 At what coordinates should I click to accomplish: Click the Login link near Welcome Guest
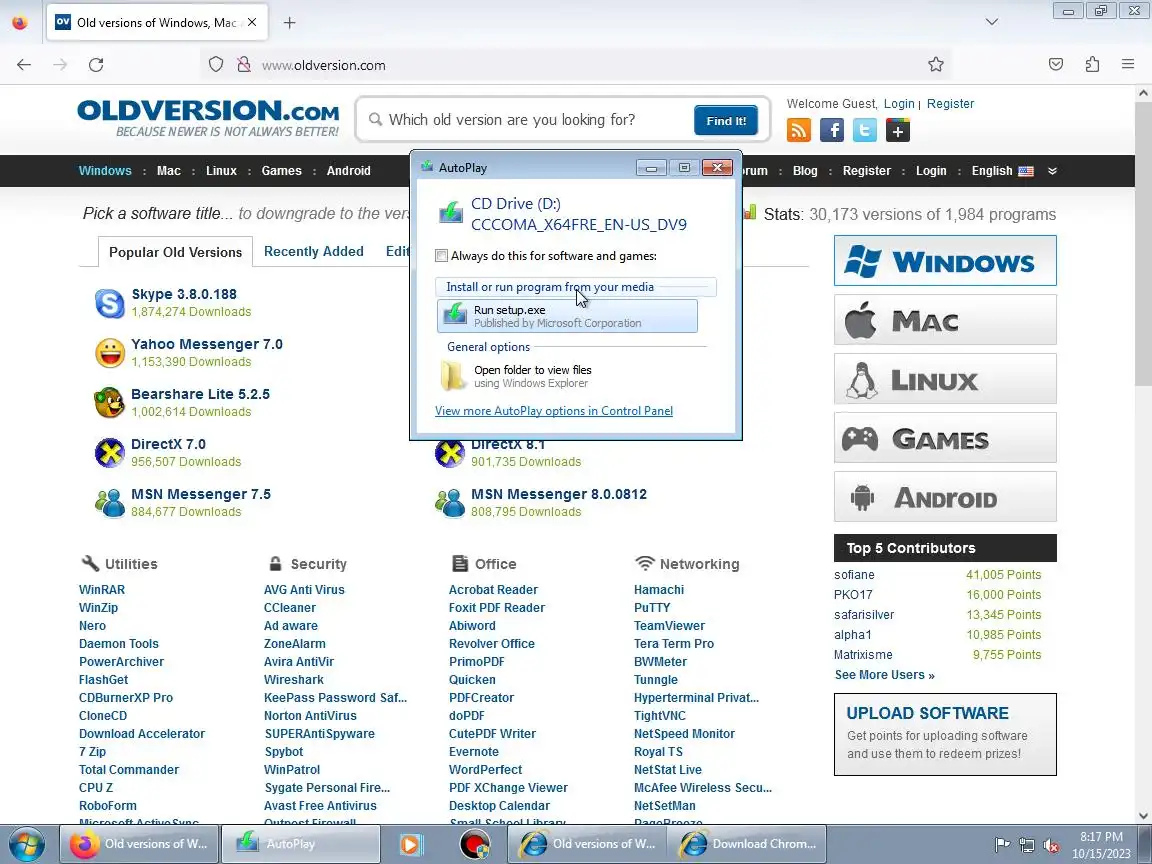899,104
